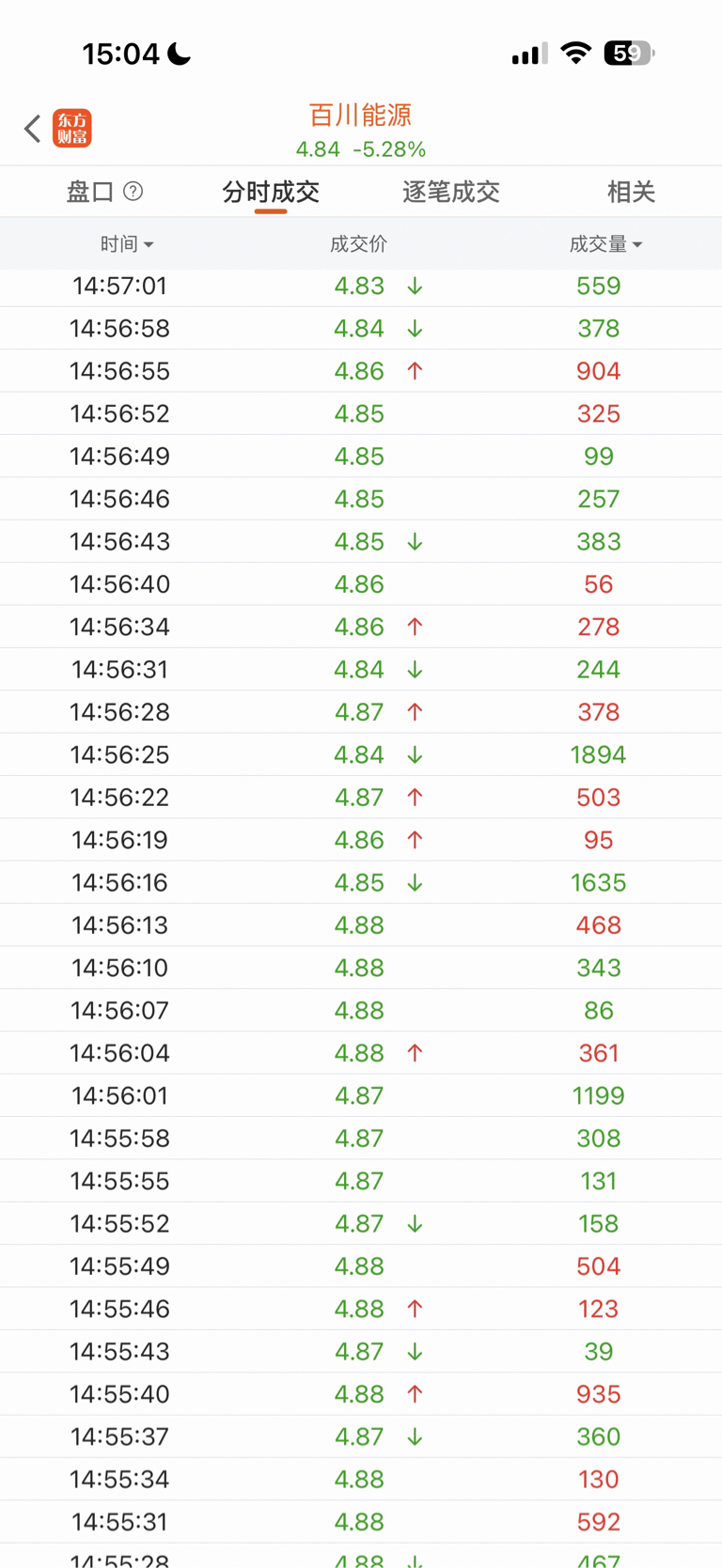The height and width of the screenshot is (1568, 722).
Task: Tap the battery indicator icon
Action: point(629,54)
